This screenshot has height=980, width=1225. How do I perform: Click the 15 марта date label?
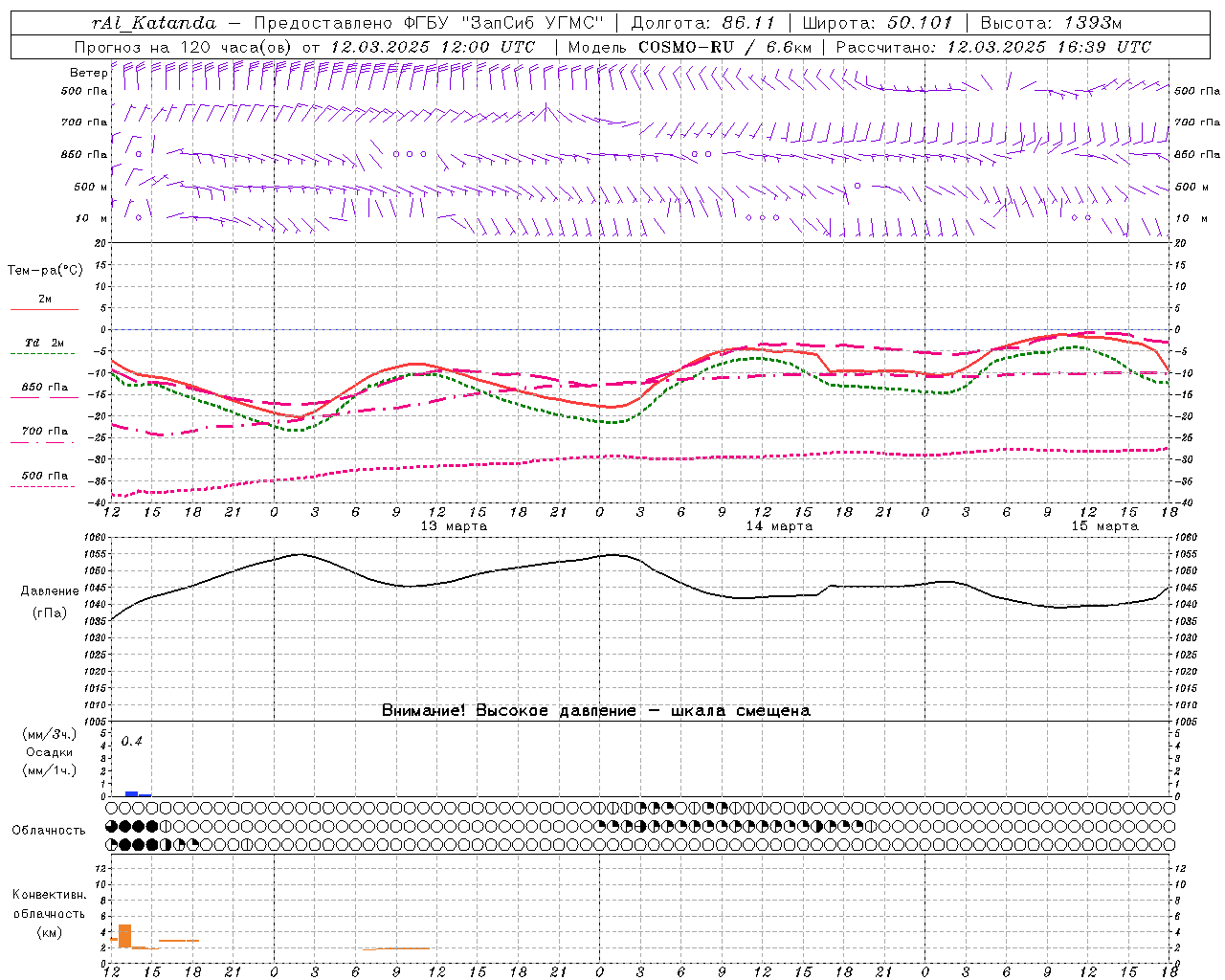pyautogui.click(x=1104, y=526)
